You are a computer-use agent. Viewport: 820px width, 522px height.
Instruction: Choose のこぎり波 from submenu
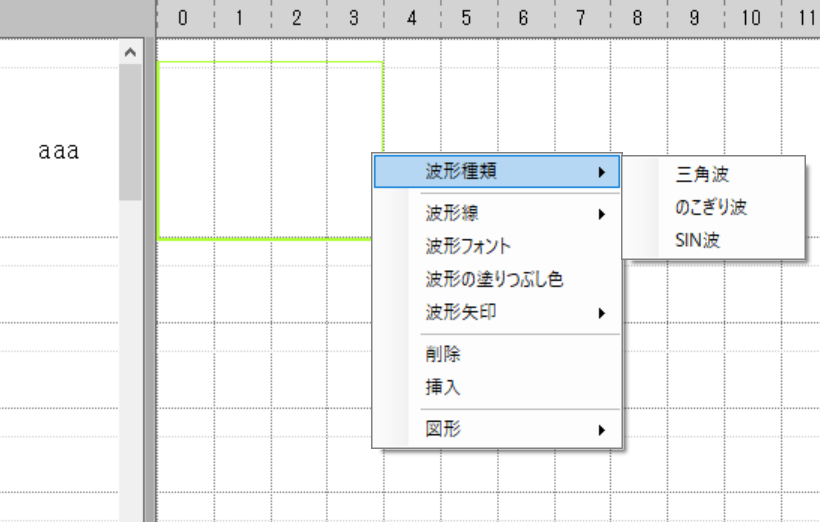711,208
